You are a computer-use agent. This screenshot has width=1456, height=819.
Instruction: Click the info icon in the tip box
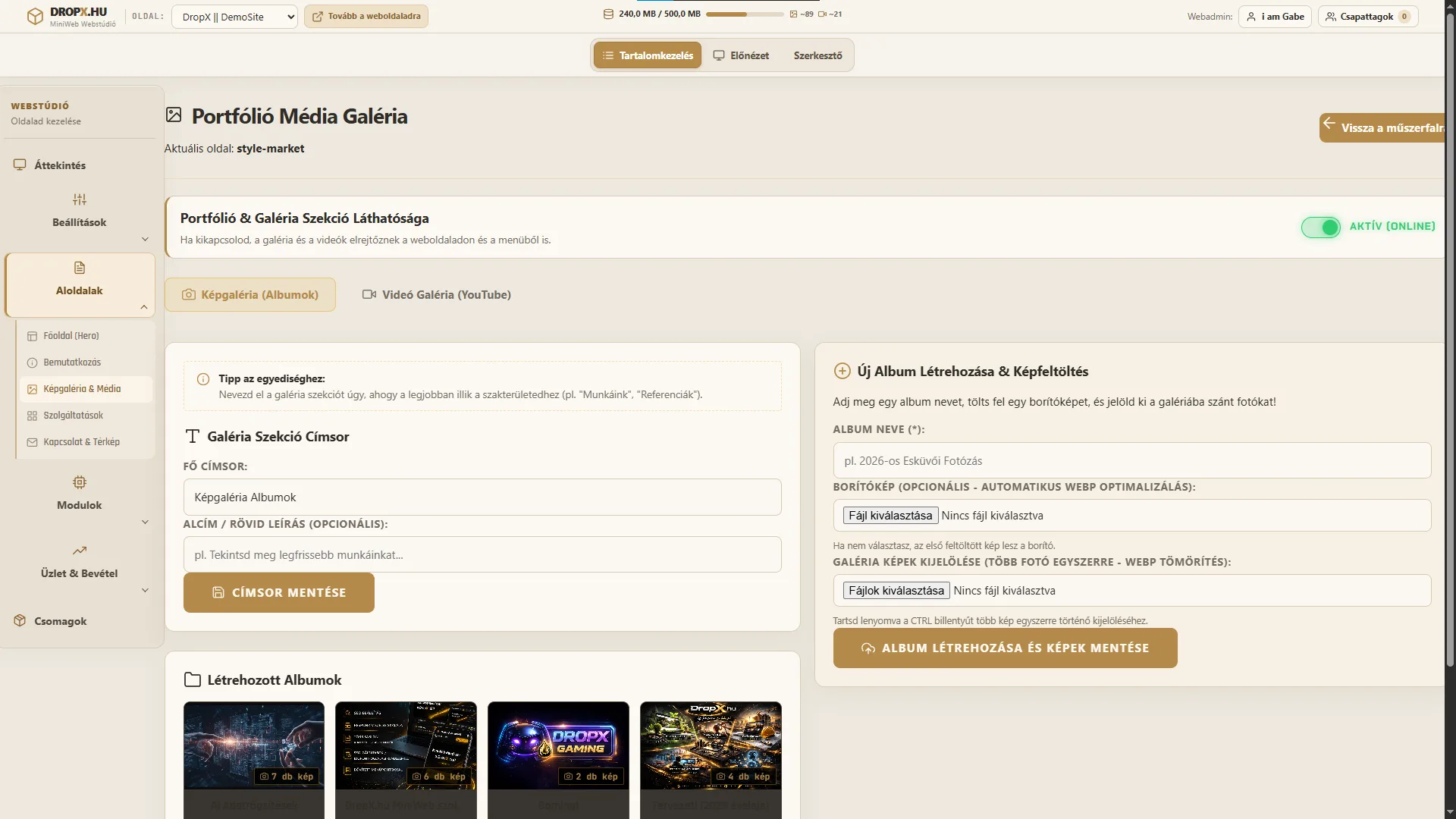(203, 379)
